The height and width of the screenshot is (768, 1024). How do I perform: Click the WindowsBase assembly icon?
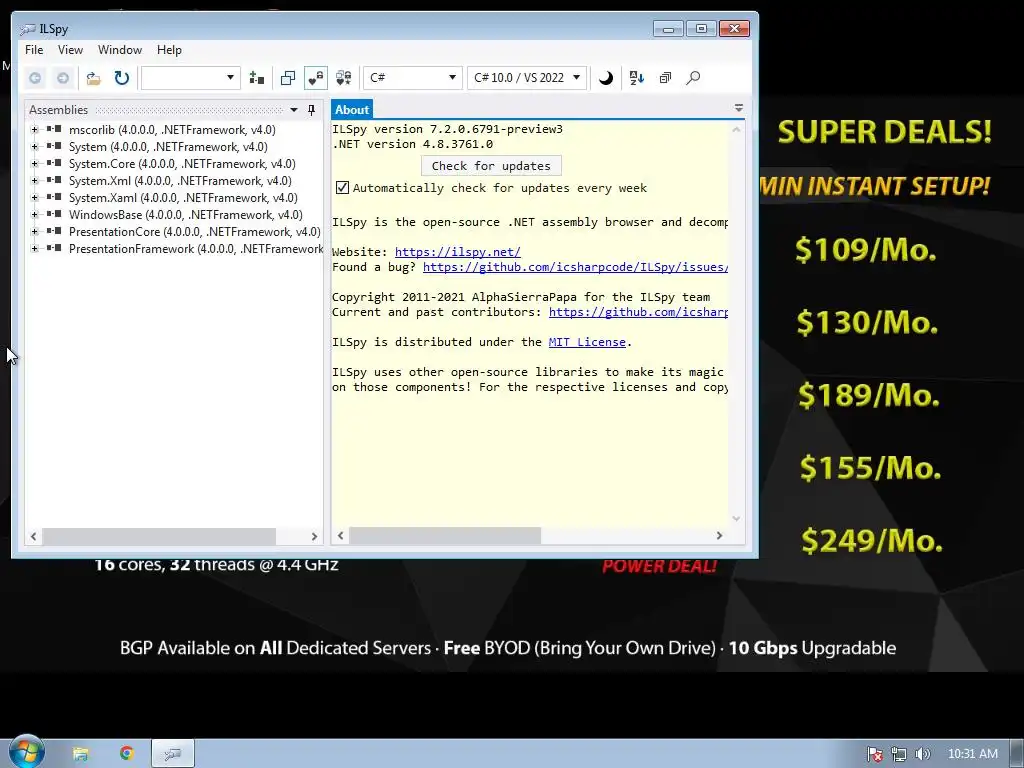(54, 214)
